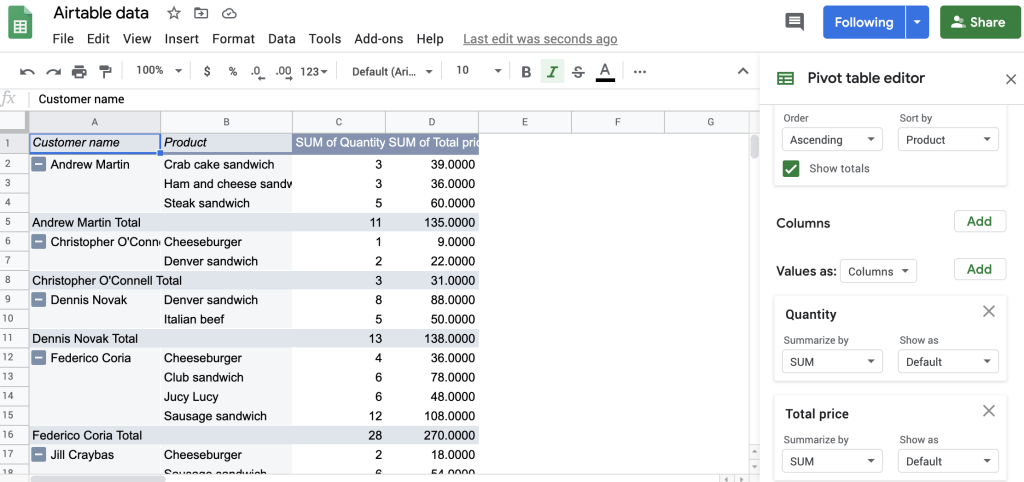This screenshot has height=482, width=1024.
Task: Remove the Total price value field
Action: tap(989, 411)
